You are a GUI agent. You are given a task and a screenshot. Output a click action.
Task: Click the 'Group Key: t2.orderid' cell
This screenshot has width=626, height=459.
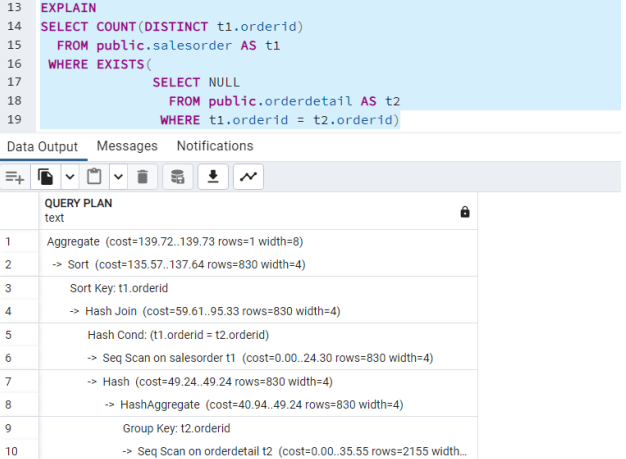[x=258, y=428]
